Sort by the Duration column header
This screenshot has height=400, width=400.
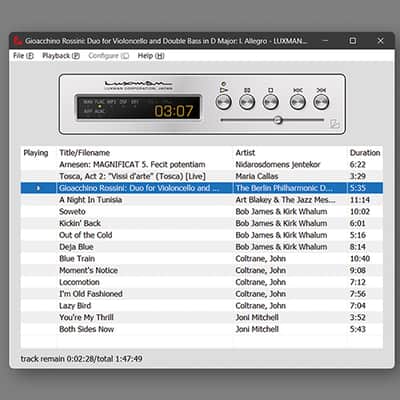point(365,153)
